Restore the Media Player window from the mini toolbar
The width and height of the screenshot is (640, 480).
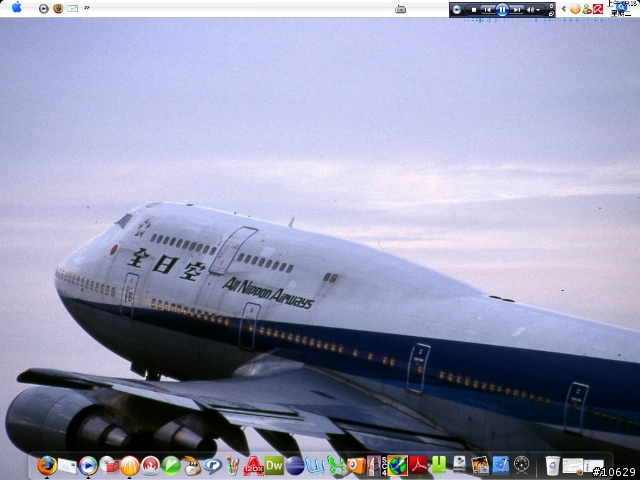[x=551, y=13]
